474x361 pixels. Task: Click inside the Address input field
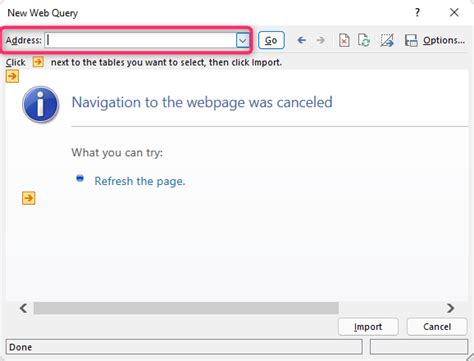[x=140, y=40]
